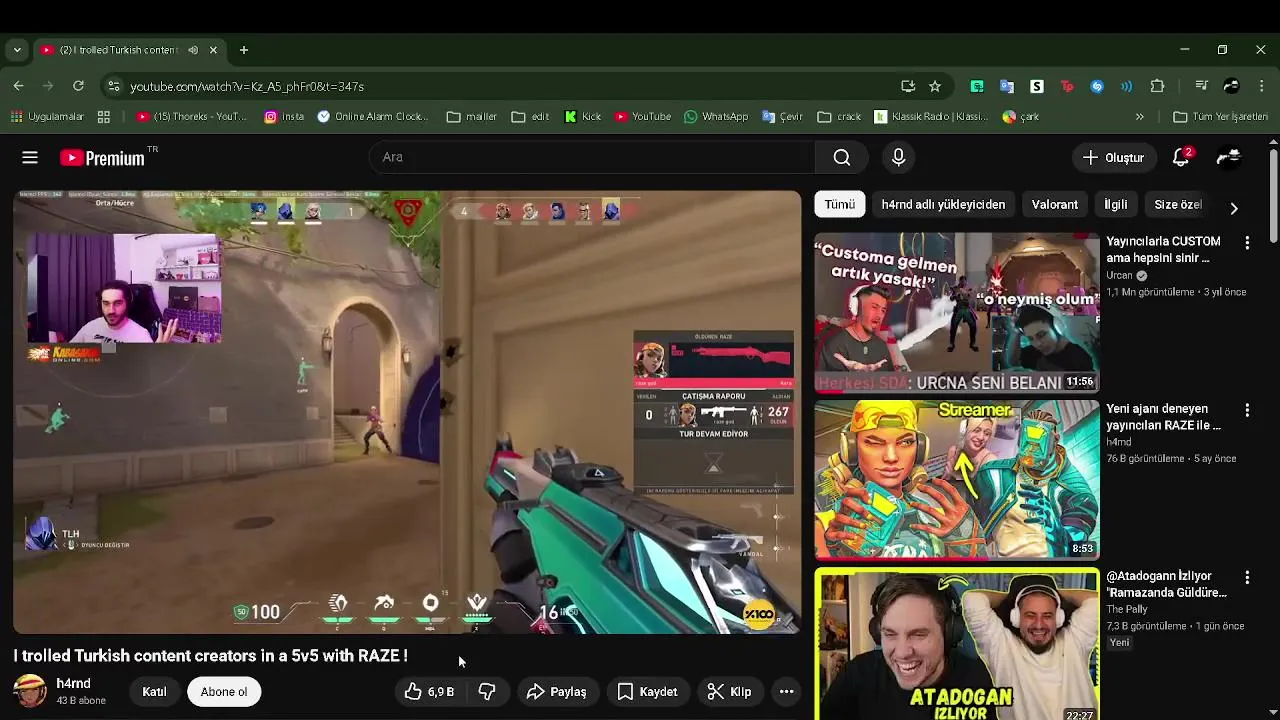Open Google Translate extension icon
The image size is (1280, 720).
tap(1007, 86)
